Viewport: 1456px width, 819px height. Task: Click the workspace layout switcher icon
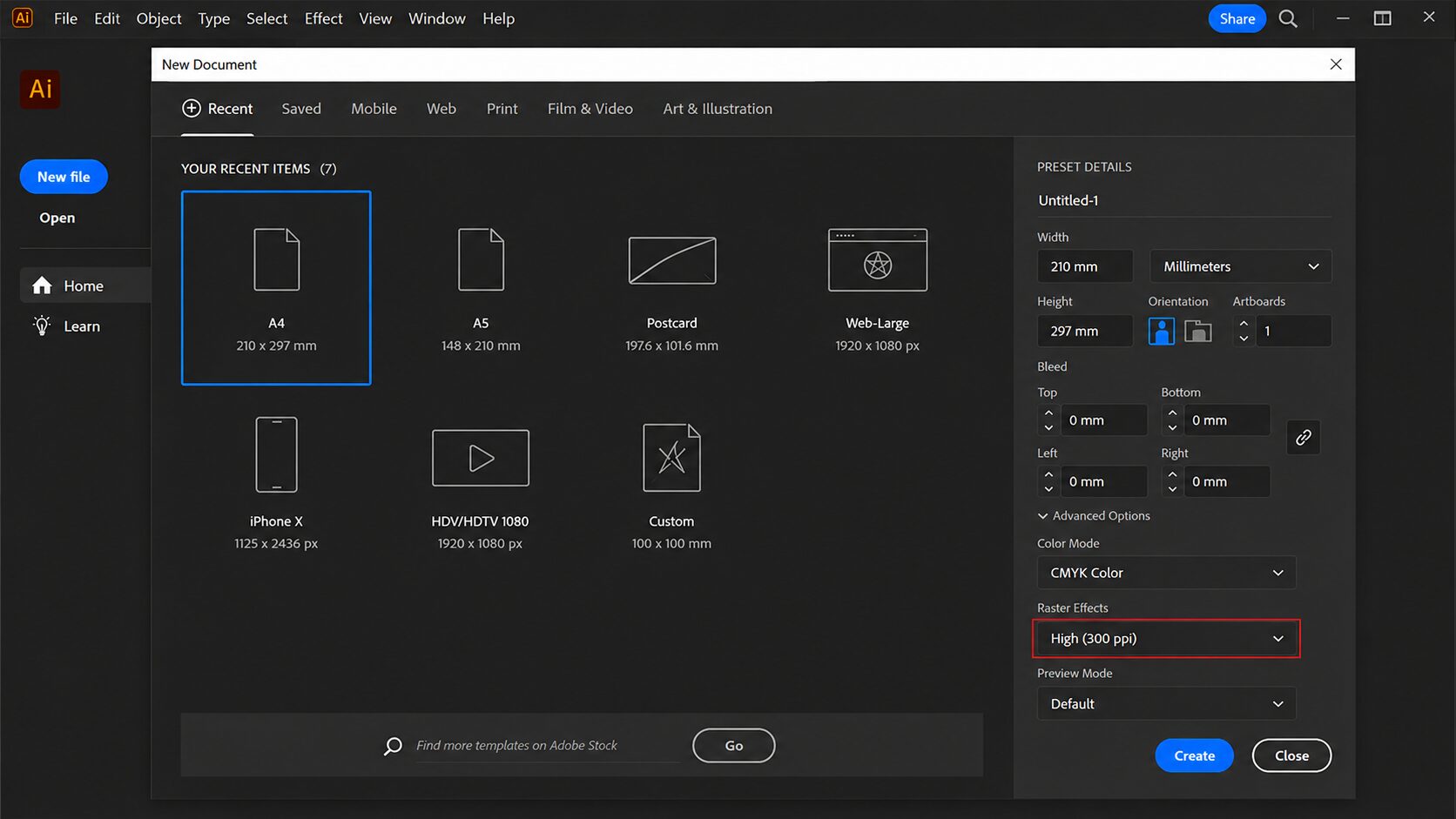coord(1382,18)
